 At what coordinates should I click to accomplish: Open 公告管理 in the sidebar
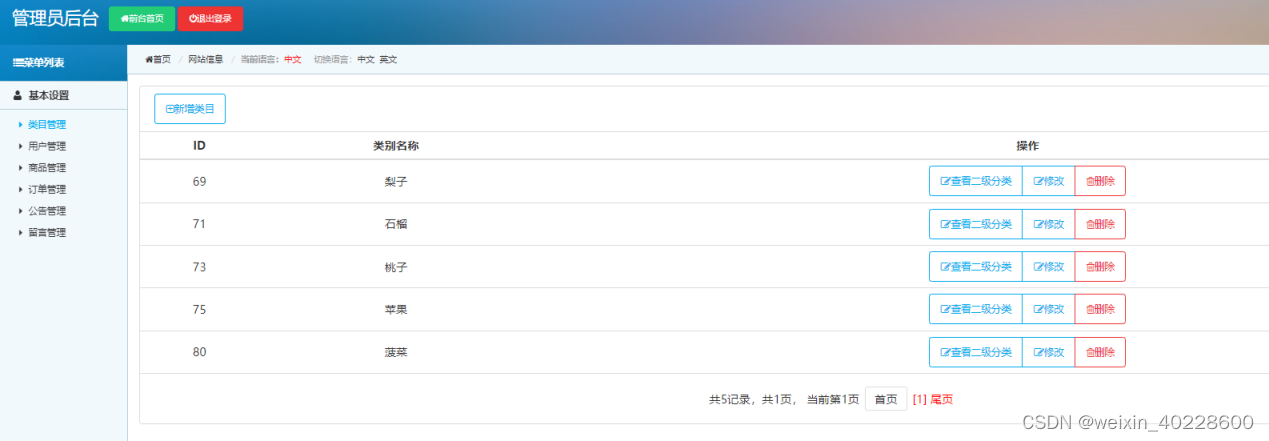point(47,211)
